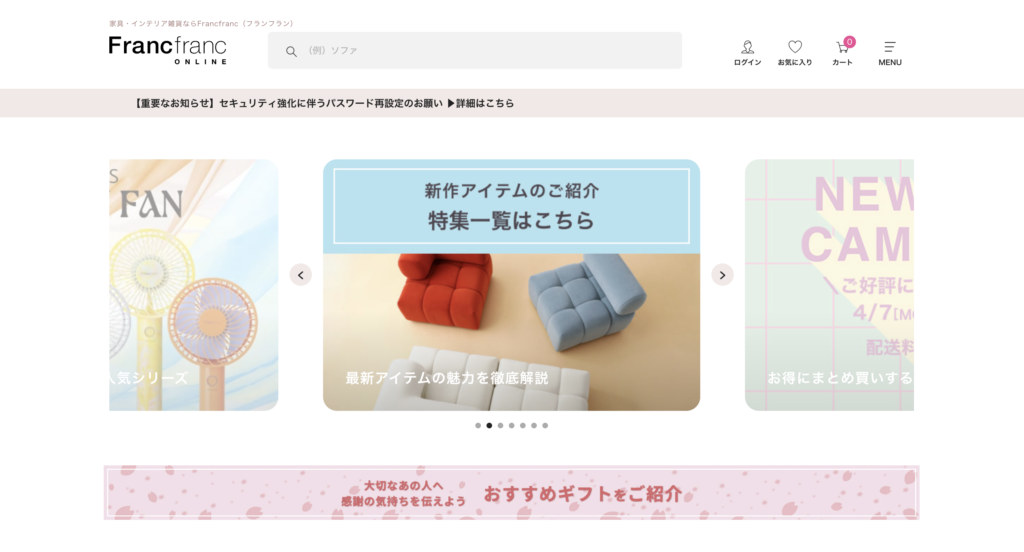Image resolution: width=1024 pixels, height=552 pixels.
Task: Select the fifth carousel pagination dot
Action: click(x=522, y=425)
